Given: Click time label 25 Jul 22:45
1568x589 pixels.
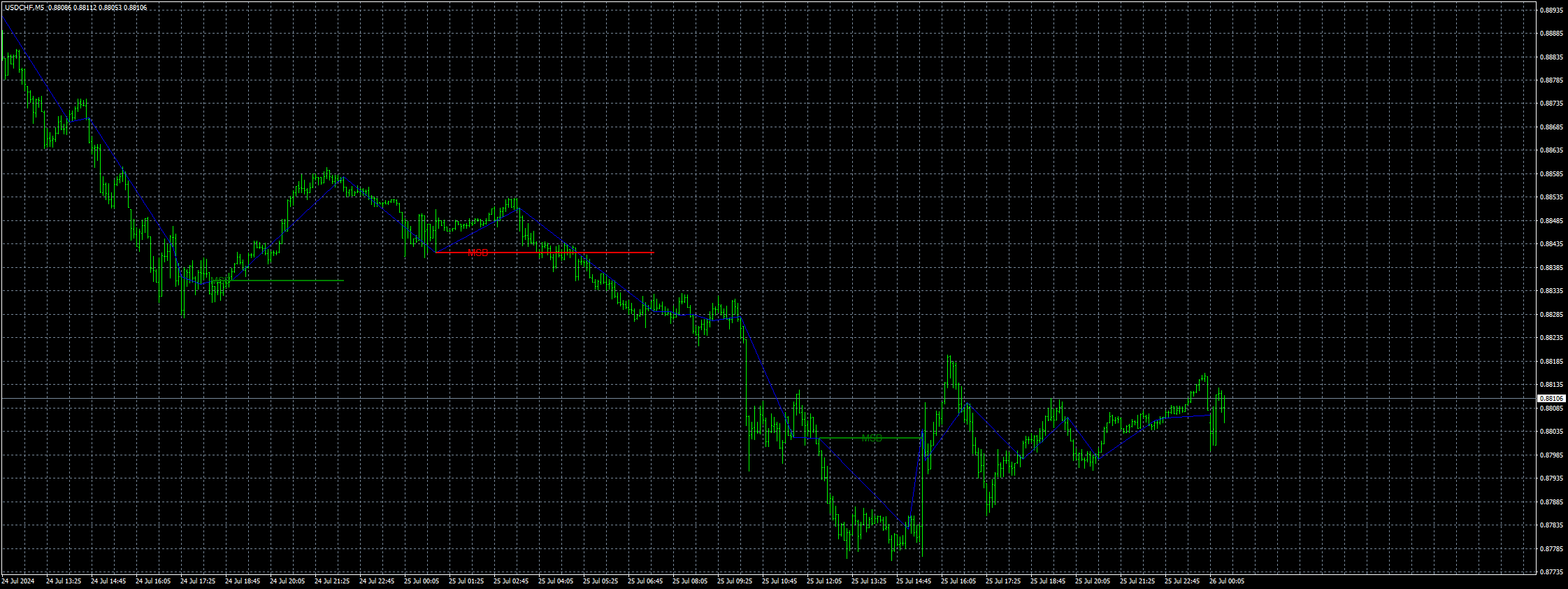Looking at the screenshot, I should click(x=1182, y=581).
